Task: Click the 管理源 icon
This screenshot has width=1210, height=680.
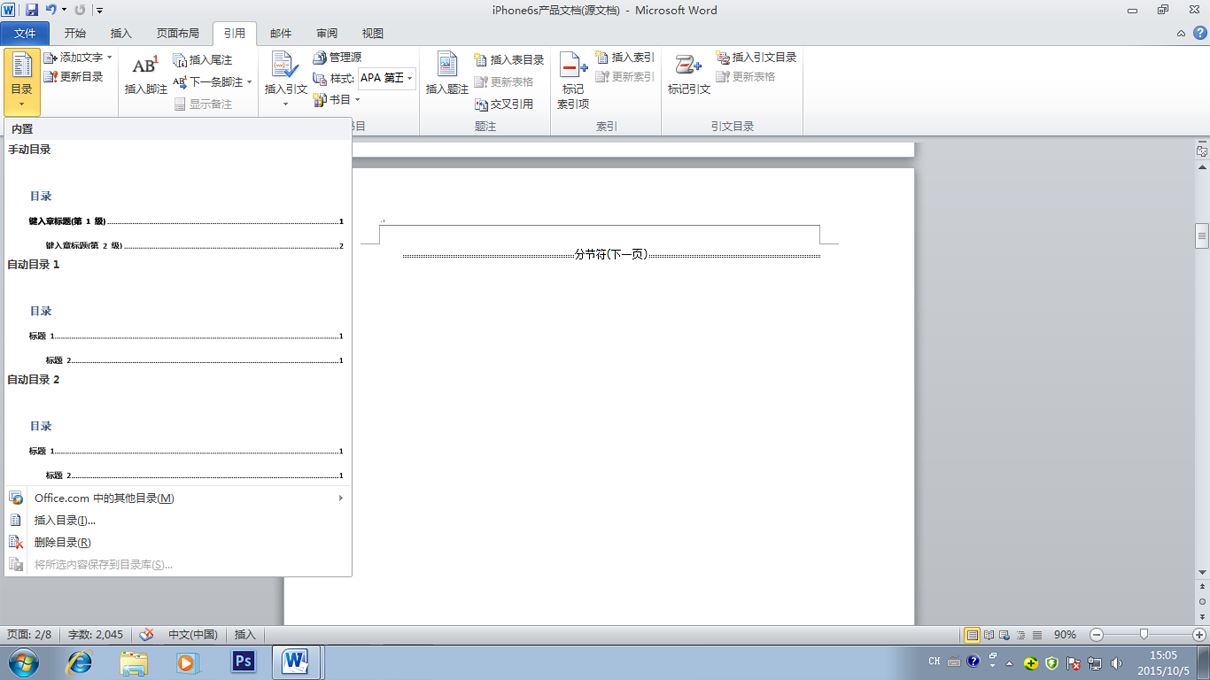Action: pyautogui.click(x=320, y=58)
